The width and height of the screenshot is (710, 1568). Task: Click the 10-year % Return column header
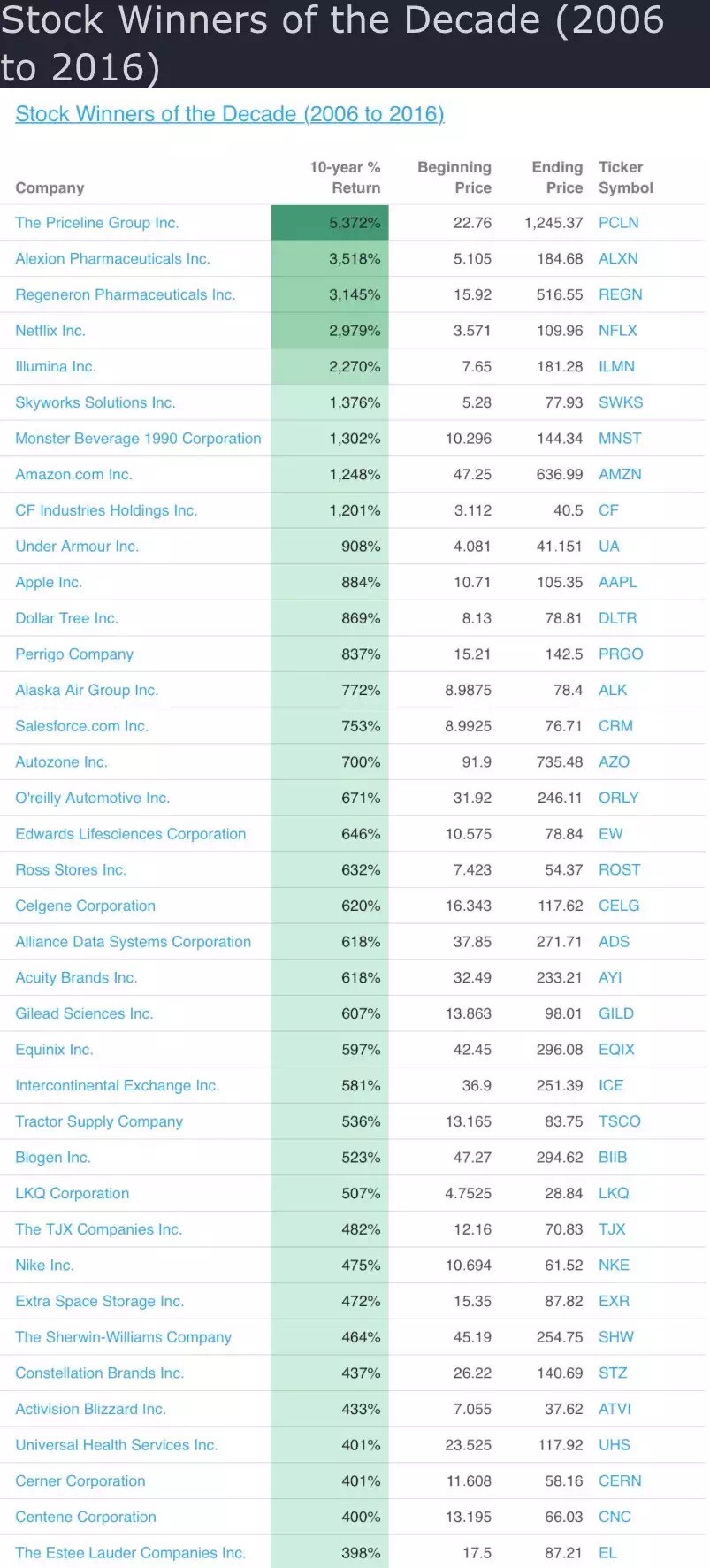[x=345, y=178]
